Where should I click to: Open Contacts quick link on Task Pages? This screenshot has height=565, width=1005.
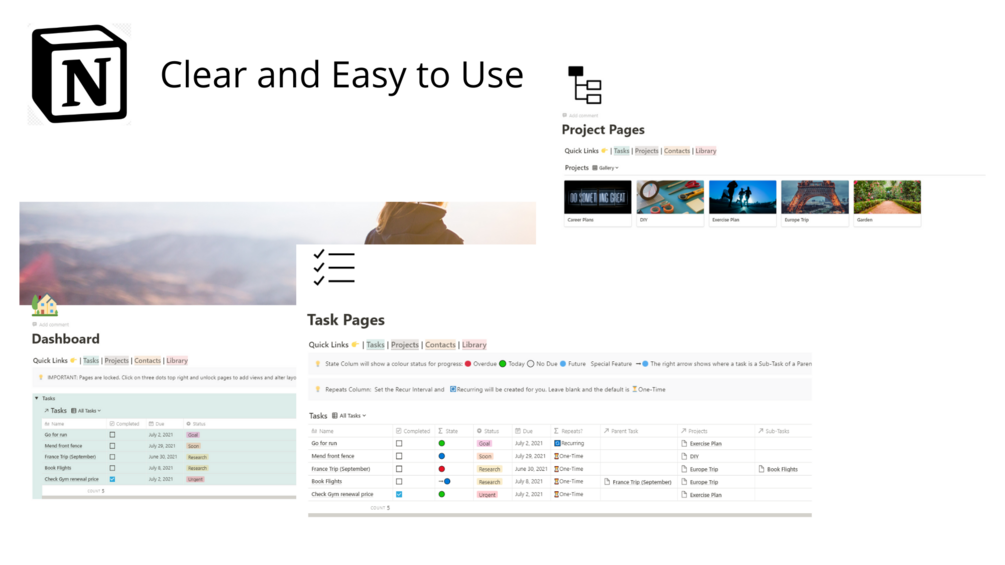click(440, 345)
